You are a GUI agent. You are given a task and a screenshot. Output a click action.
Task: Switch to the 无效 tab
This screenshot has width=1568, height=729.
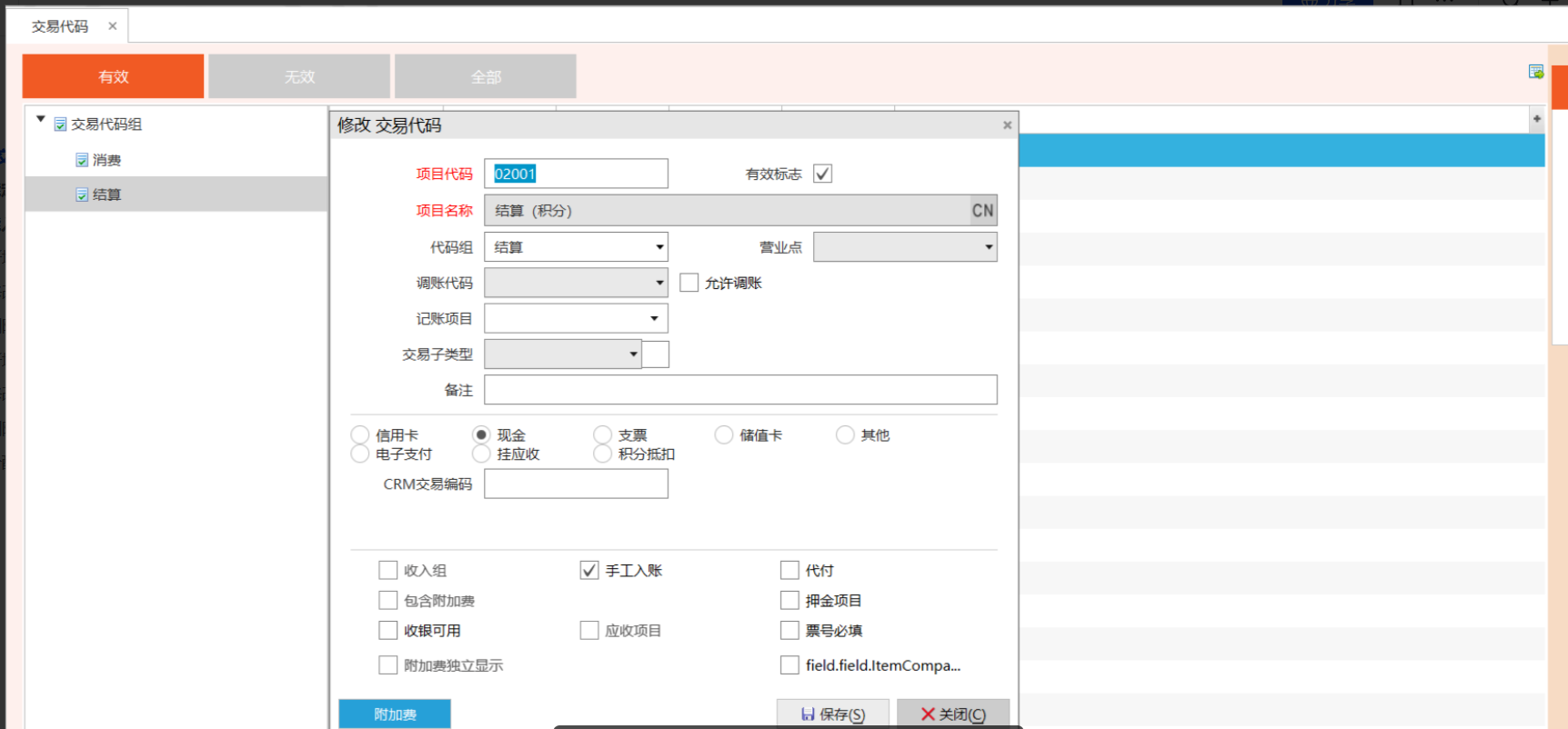click(x=299, y=76)
